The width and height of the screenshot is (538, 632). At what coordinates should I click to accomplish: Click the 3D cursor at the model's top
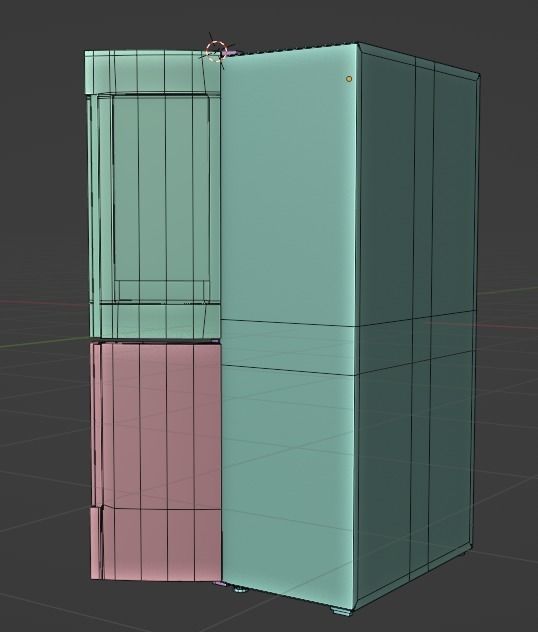click(217, 52)
